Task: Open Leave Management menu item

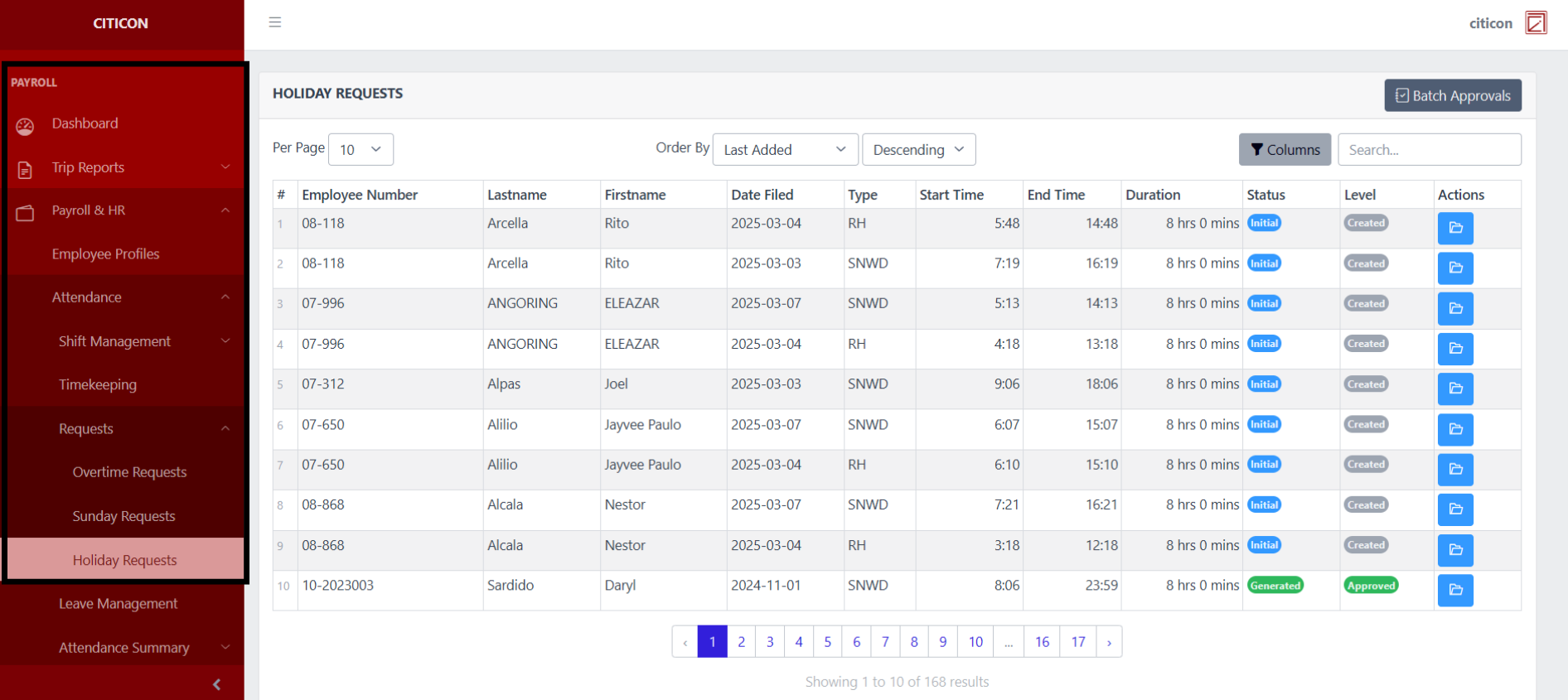Action: (x=118, y=604)
